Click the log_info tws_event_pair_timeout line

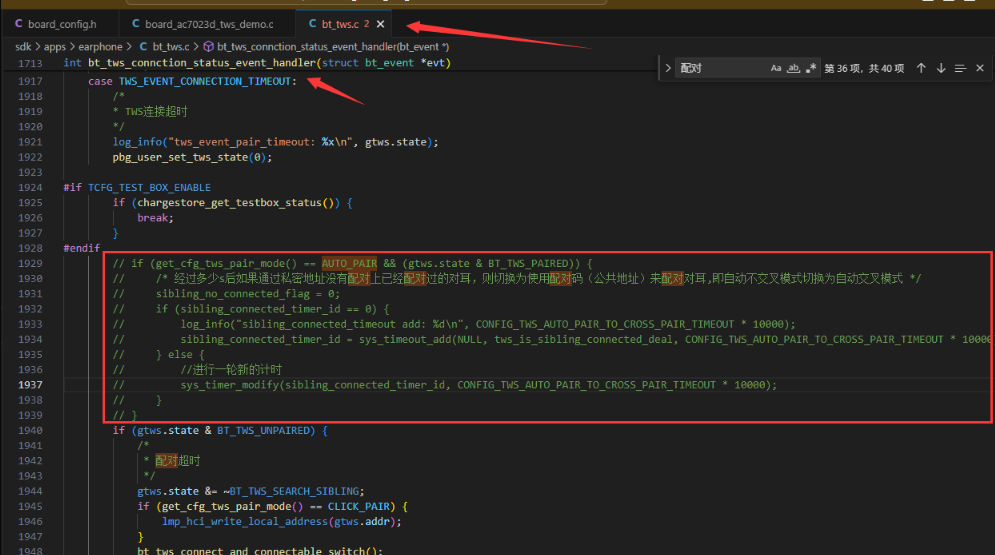[x=275, y=142]
